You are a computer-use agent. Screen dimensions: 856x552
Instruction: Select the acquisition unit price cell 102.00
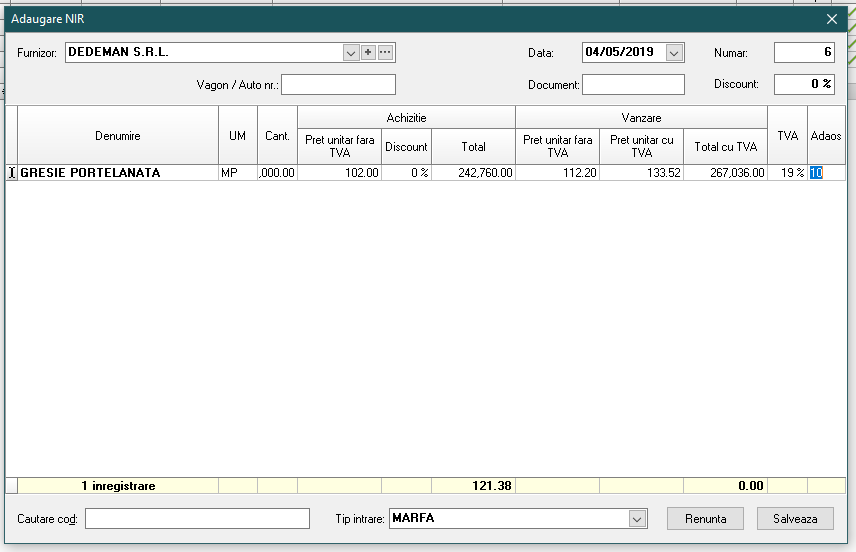(x=339, y=173)
